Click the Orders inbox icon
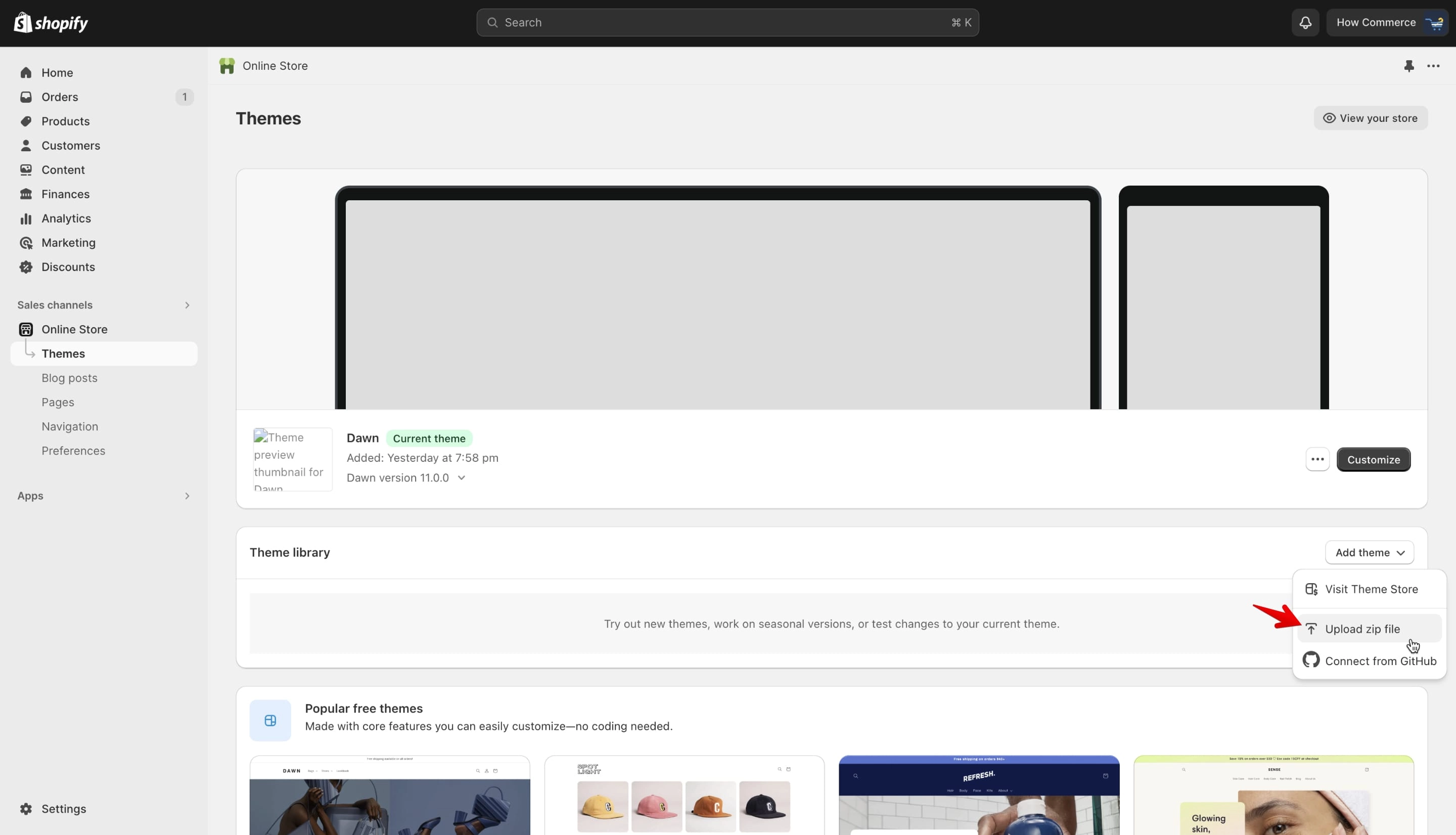This screenshot has width=1456, height=835. tap(26, 97)
